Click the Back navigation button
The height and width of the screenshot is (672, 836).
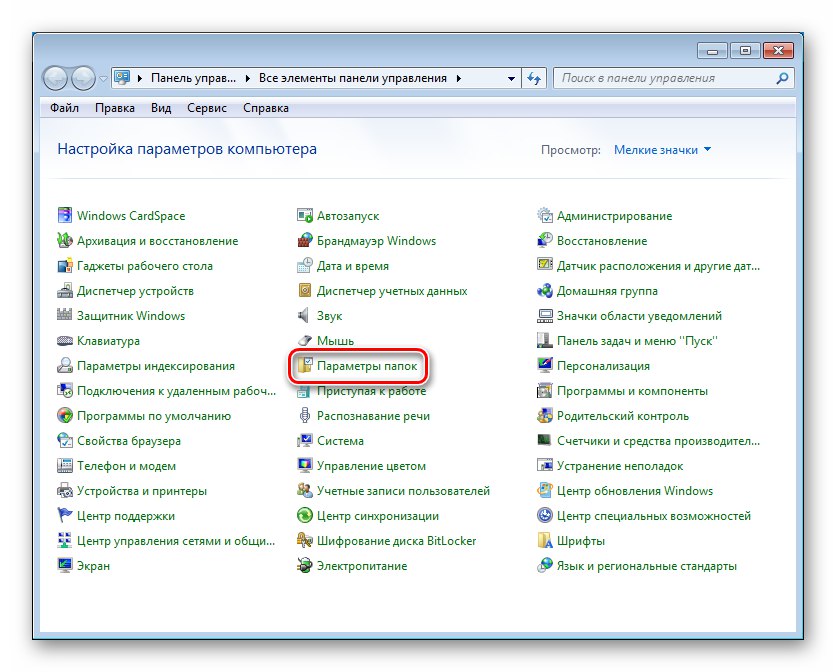(x=55, y=78)
